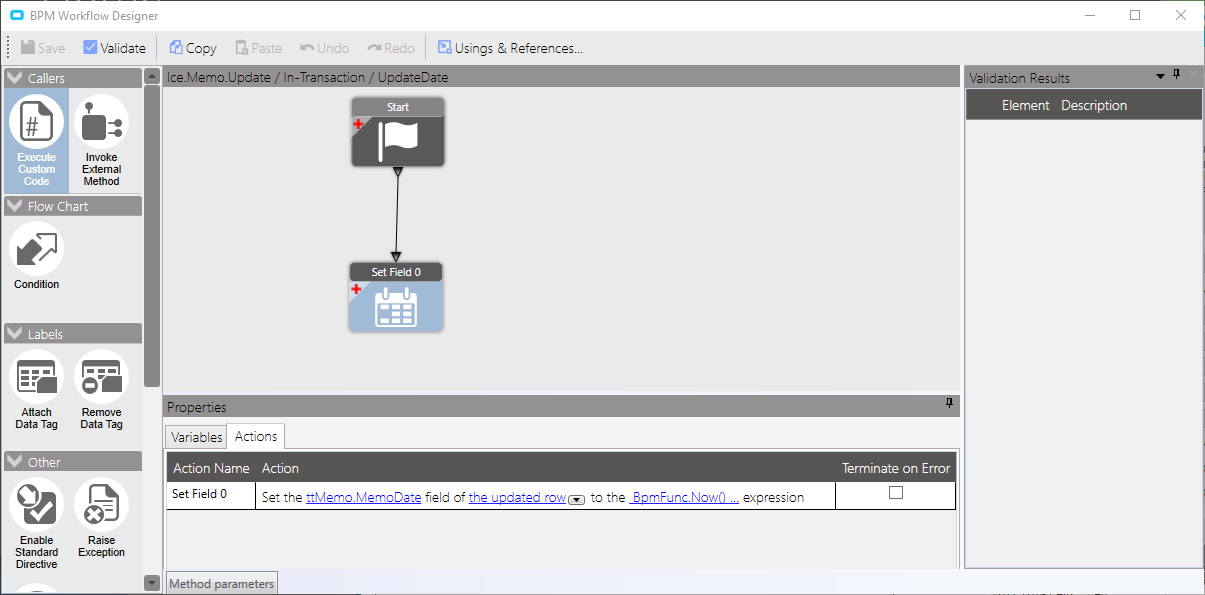Screen dimensions: 1205x595
Task: Click Undo in the toolbar
Action: click(x=325, y=48)
